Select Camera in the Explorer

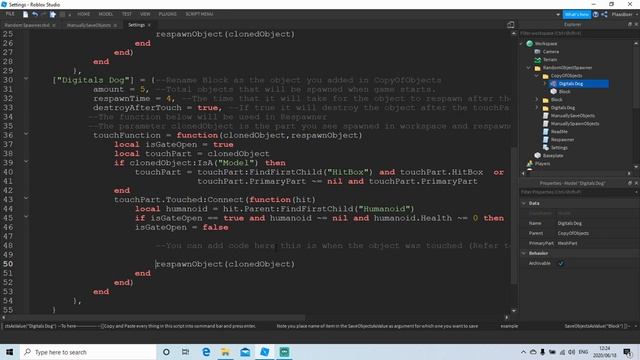[551, 51]
